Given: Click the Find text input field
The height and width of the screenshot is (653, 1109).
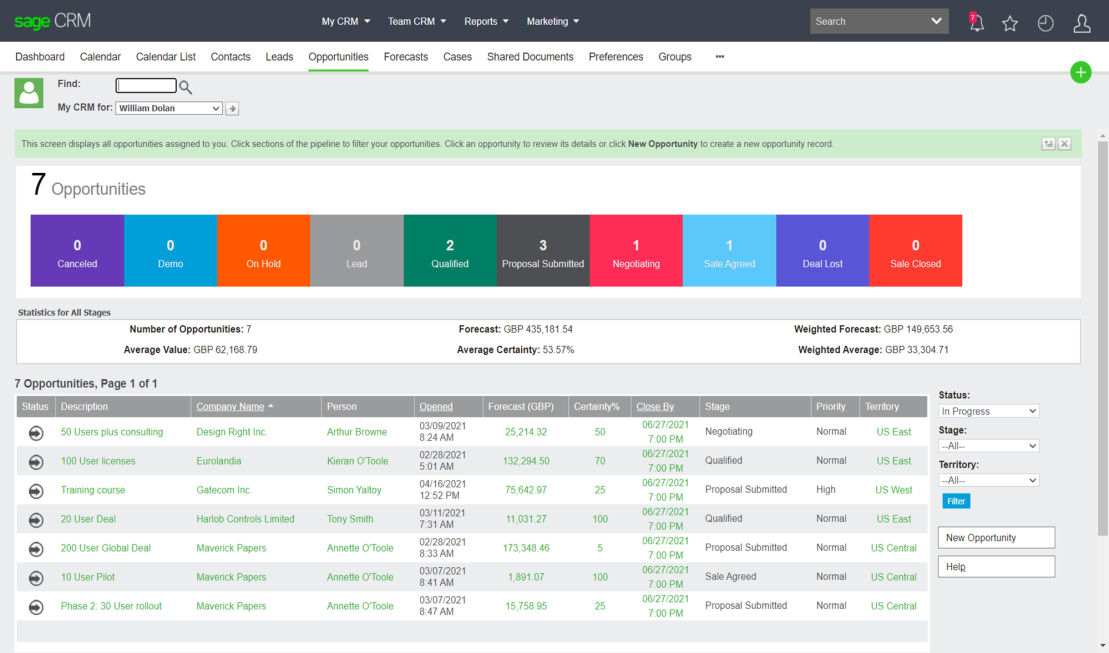Looking at the screenshot, I should click(x=146, y=86).
